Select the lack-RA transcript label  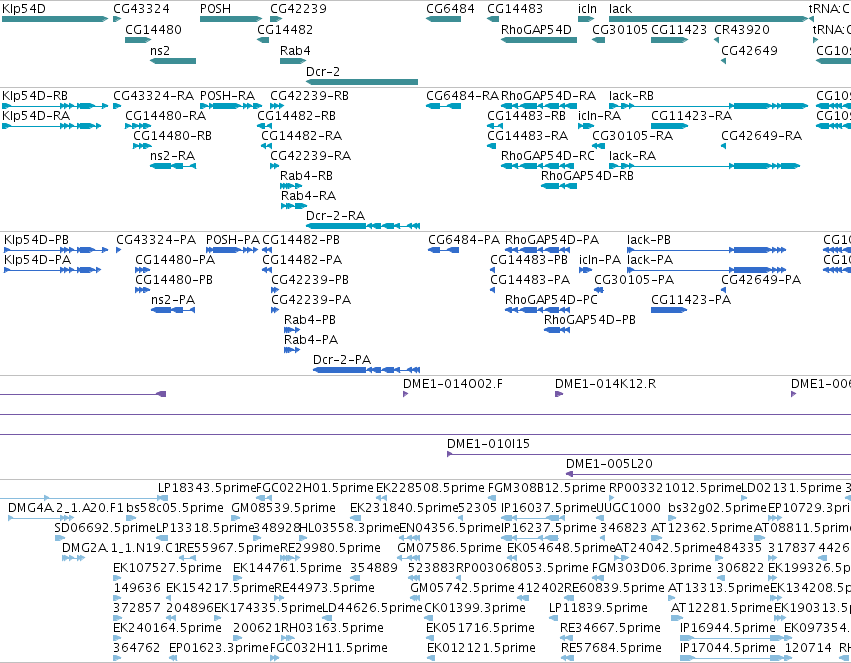(x=633, y=156)
